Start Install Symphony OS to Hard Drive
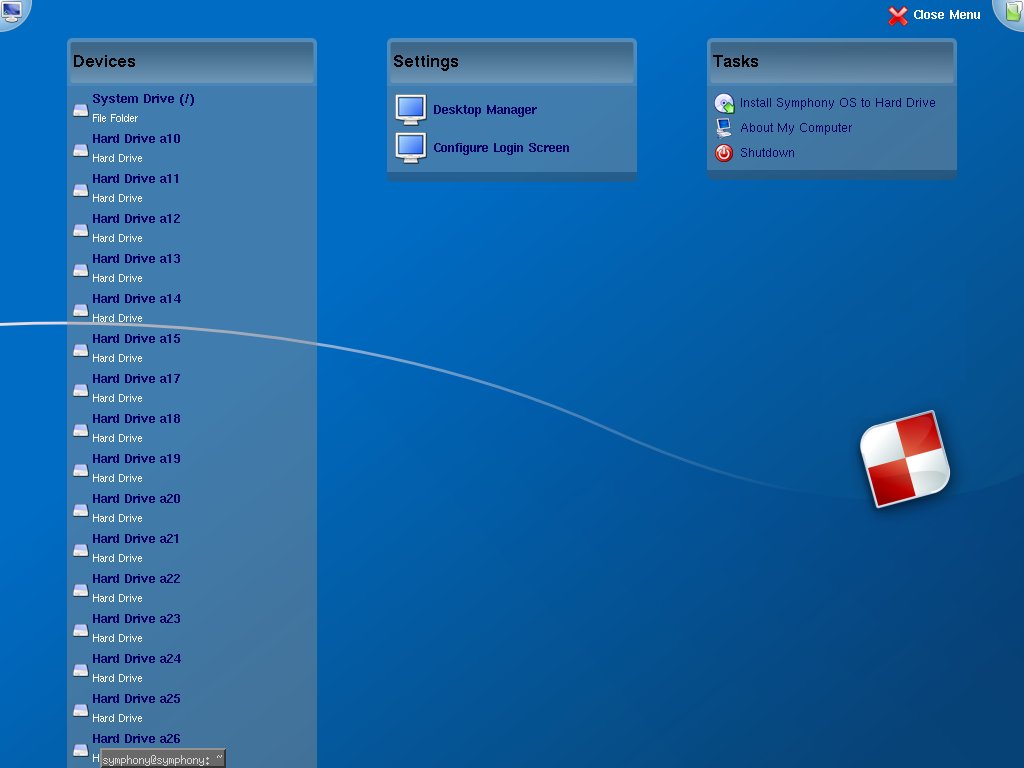The image size is (1024, 768). [x=837, y=103]
